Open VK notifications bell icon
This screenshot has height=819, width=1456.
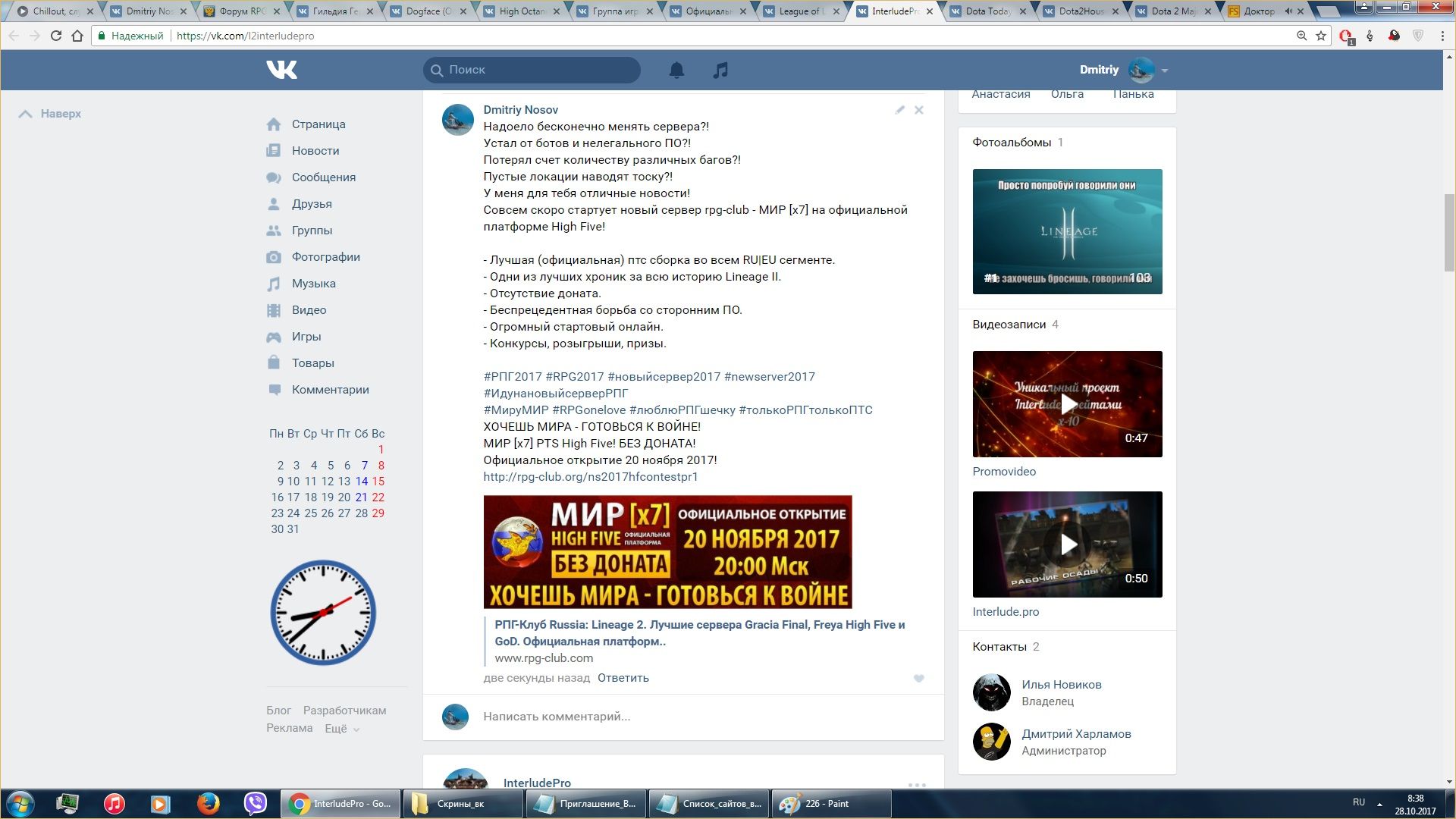(x=676, y=70)
